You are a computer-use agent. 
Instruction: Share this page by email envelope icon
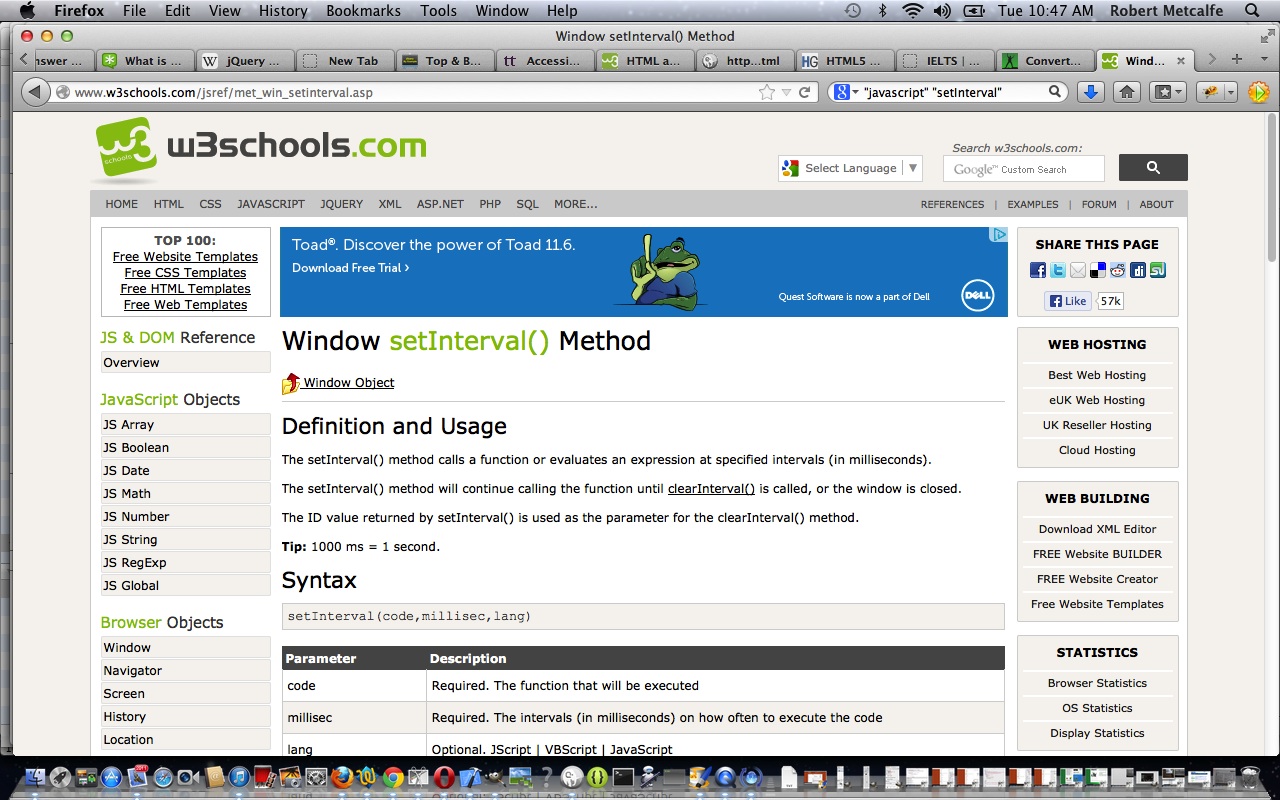(1077, 270)
